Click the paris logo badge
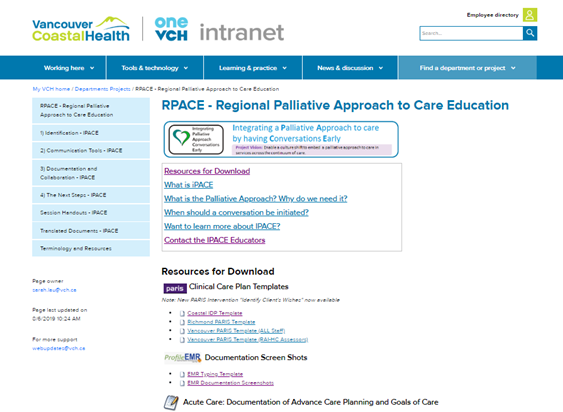The width and height of the screenshot is (563, 412). [175, 288]
